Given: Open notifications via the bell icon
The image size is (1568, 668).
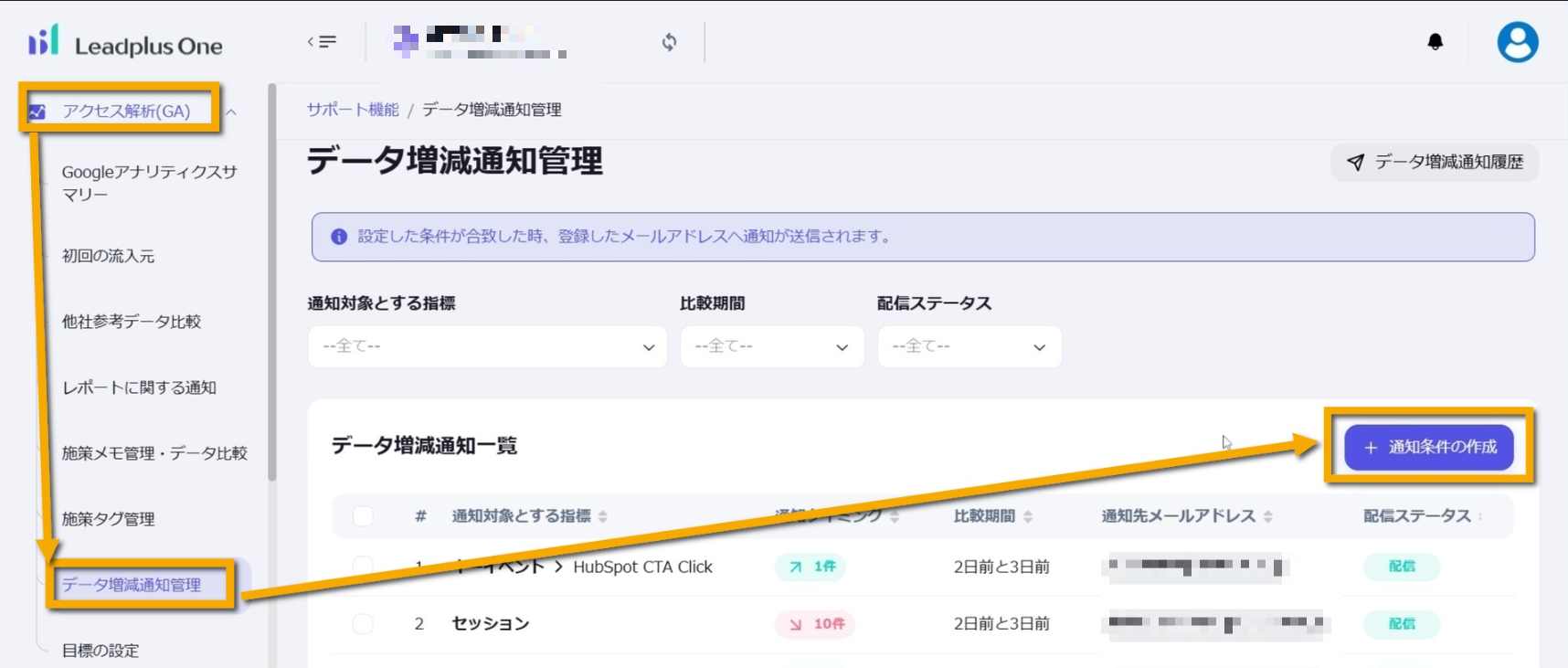Looking at the screenshot, I should pyautogui.click(x=1435, y=42).
